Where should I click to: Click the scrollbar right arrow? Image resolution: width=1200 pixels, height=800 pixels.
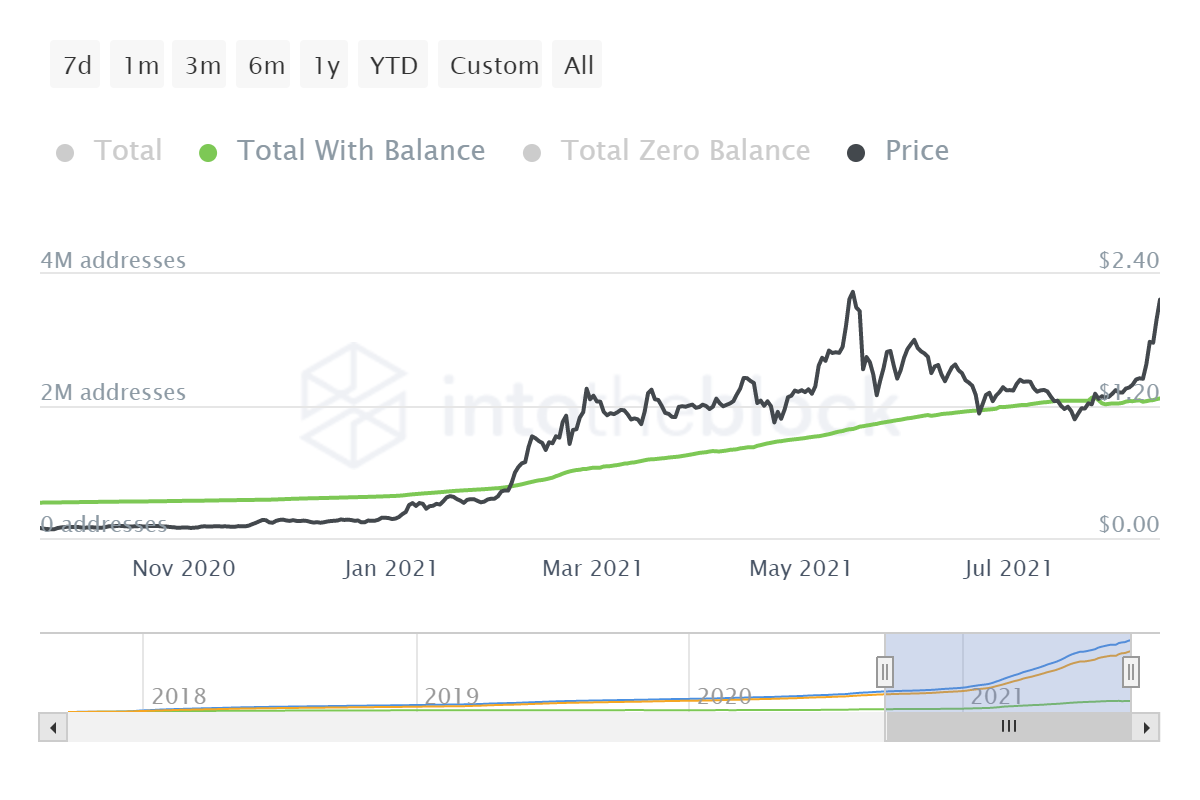click(x=1148, y=727)
